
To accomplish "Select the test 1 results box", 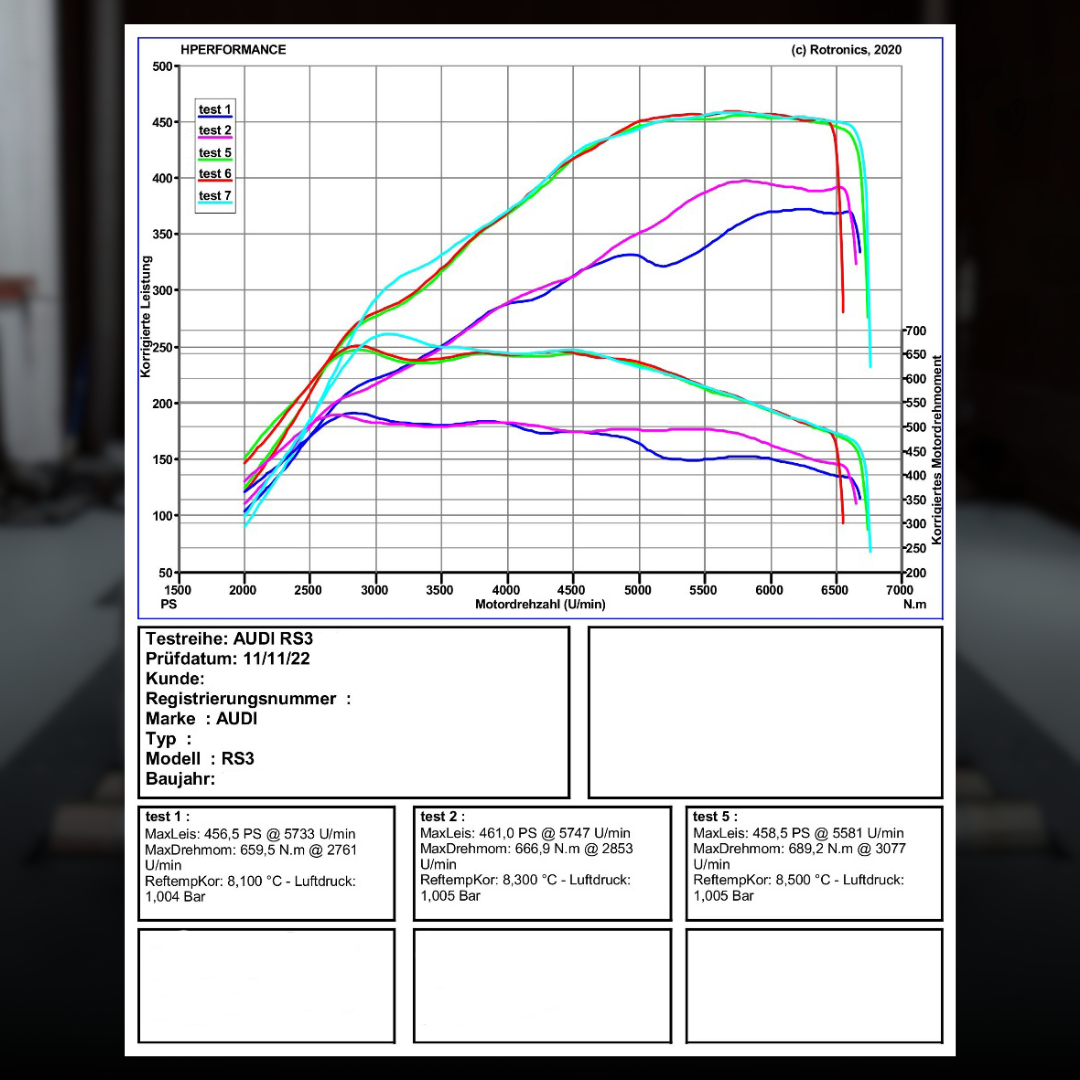I will [266, 863].
